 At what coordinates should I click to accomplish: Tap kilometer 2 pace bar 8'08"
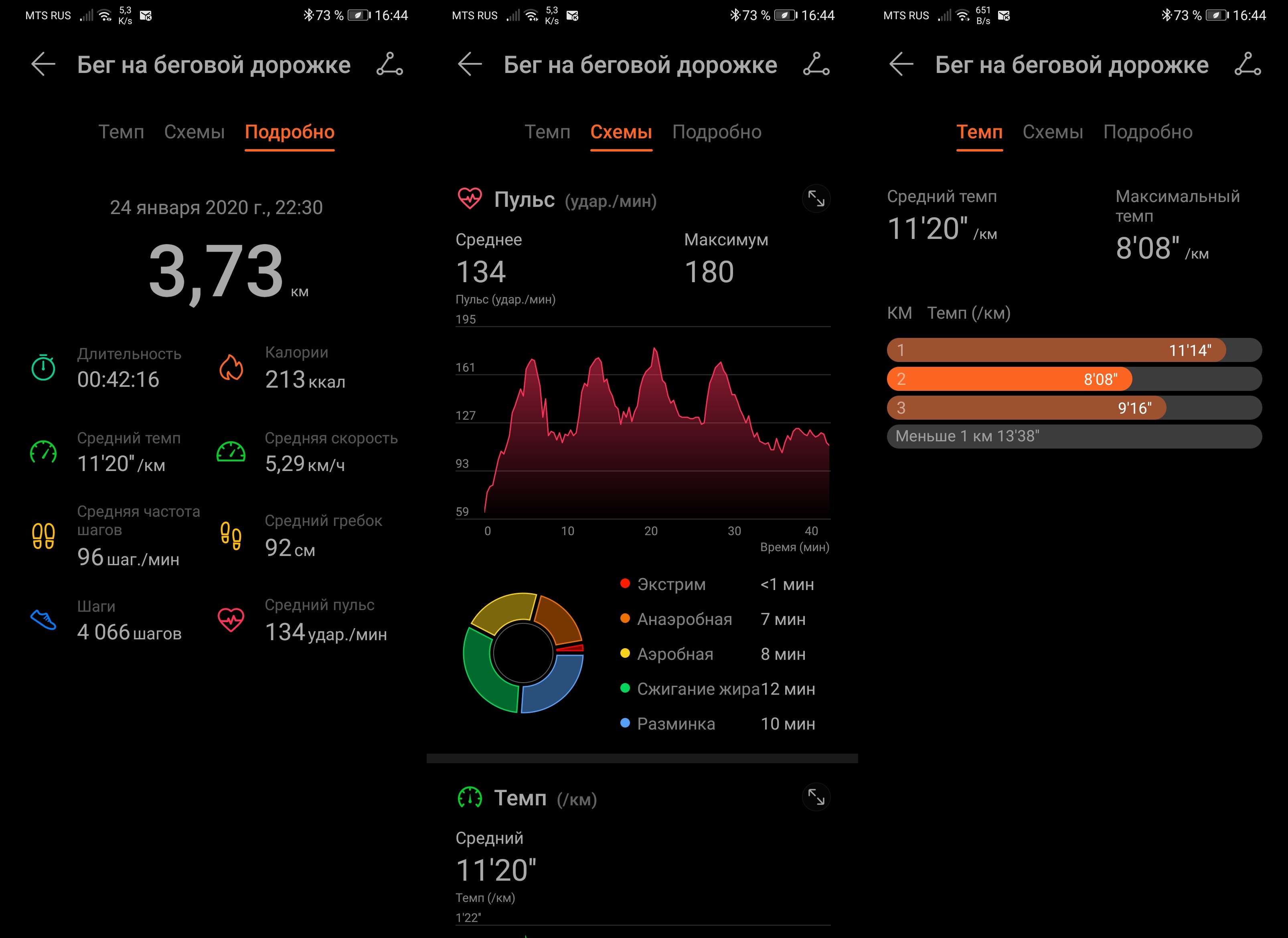coord(1074,379)
